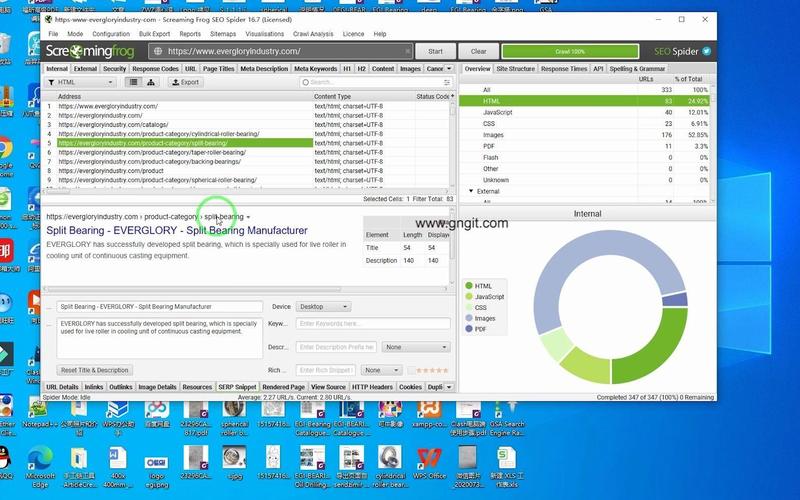Open the HTML filter dropdown
This screenshot has height=500, width=800.
[81, 82]
